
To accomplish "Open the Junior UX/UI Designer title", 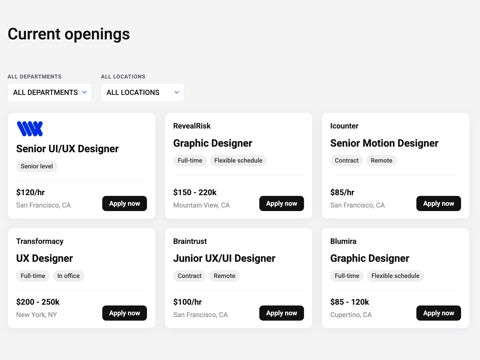I will coord(224,258).
